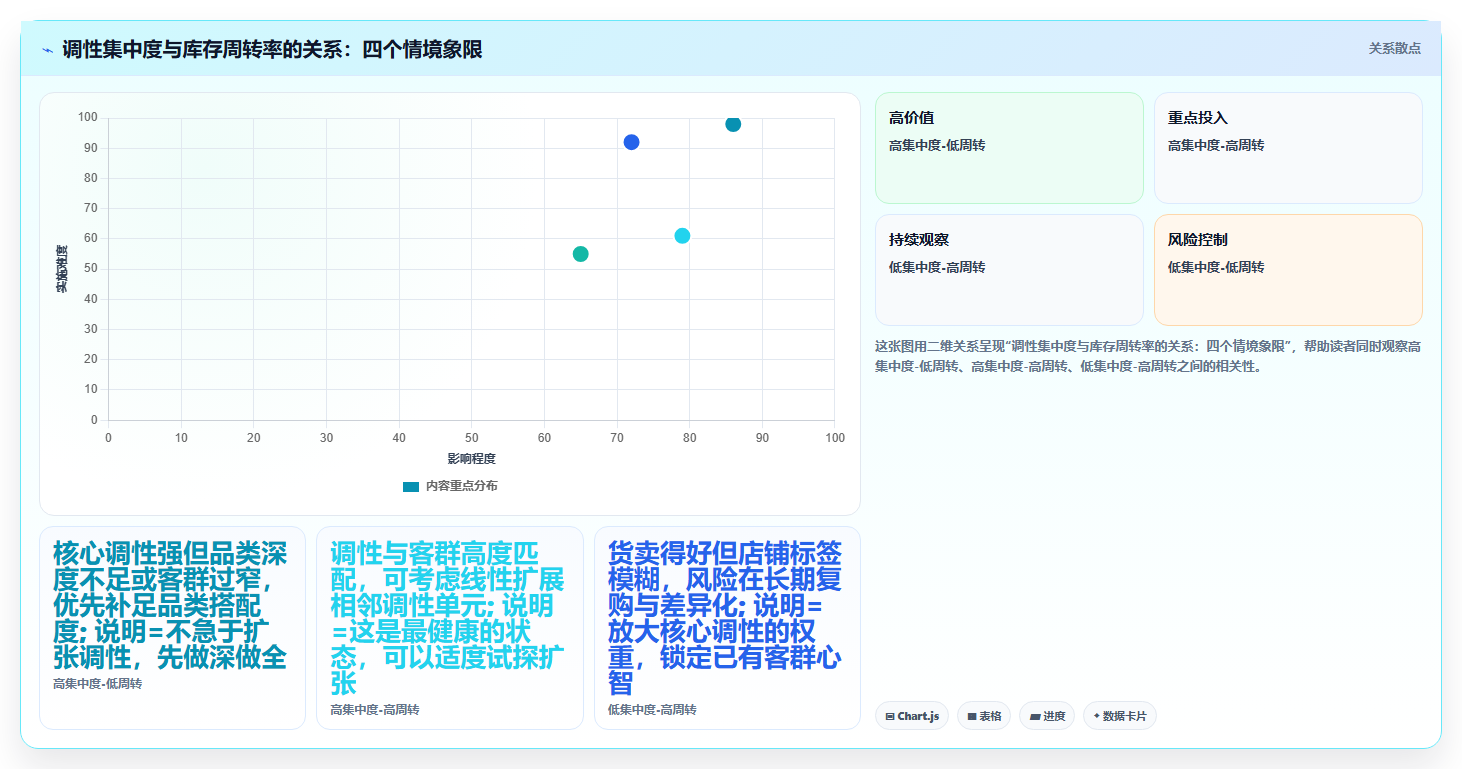Click 低集中度-高周转 under 持续观察 card
Image resolution: width=1462 pixels, height=769 pixels.
coord(937,267)
